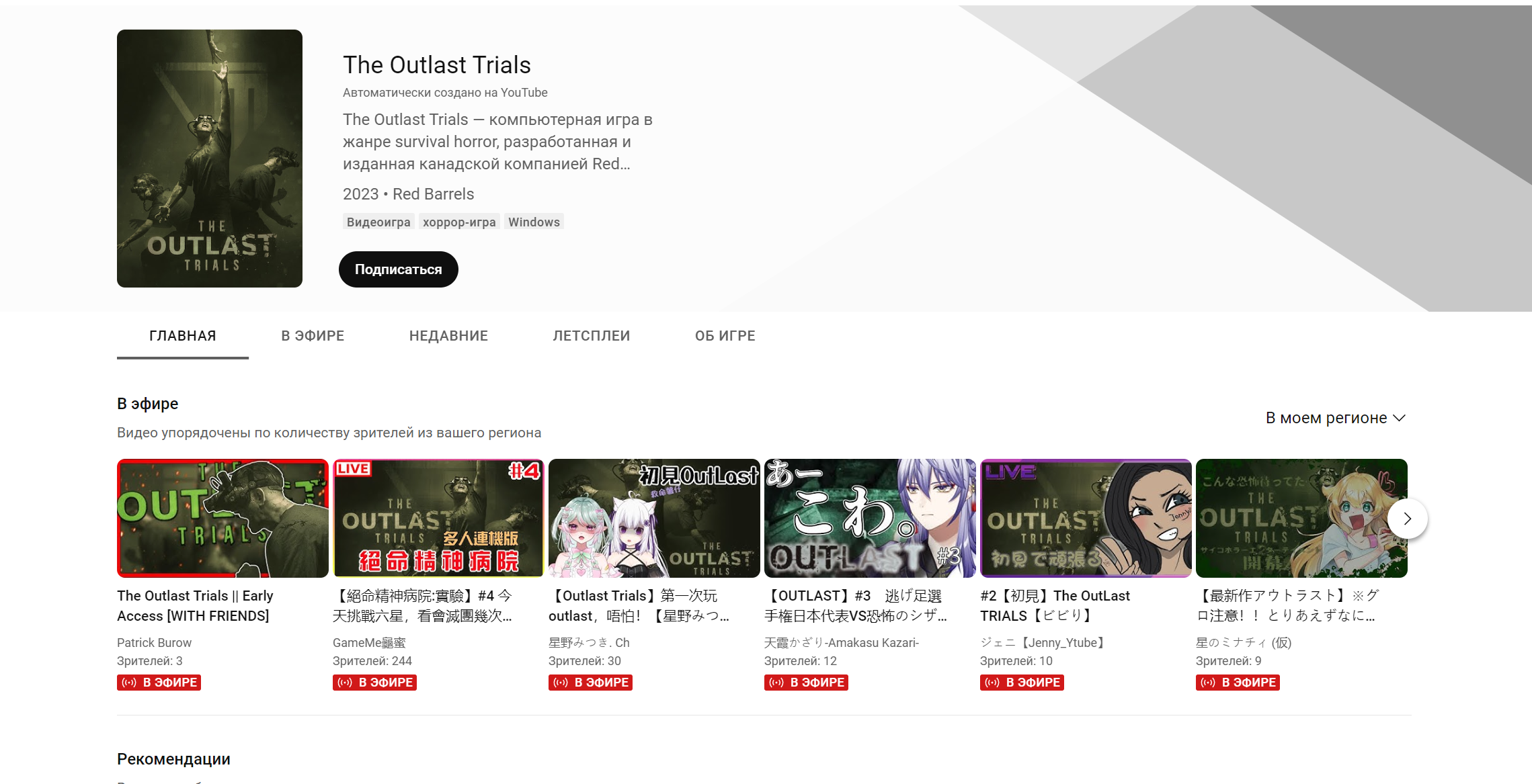Click the 'хоррор-игра' tag chip
This screenshot has height=784, width=1532.
pyautogui.click(x=459, y=222)
